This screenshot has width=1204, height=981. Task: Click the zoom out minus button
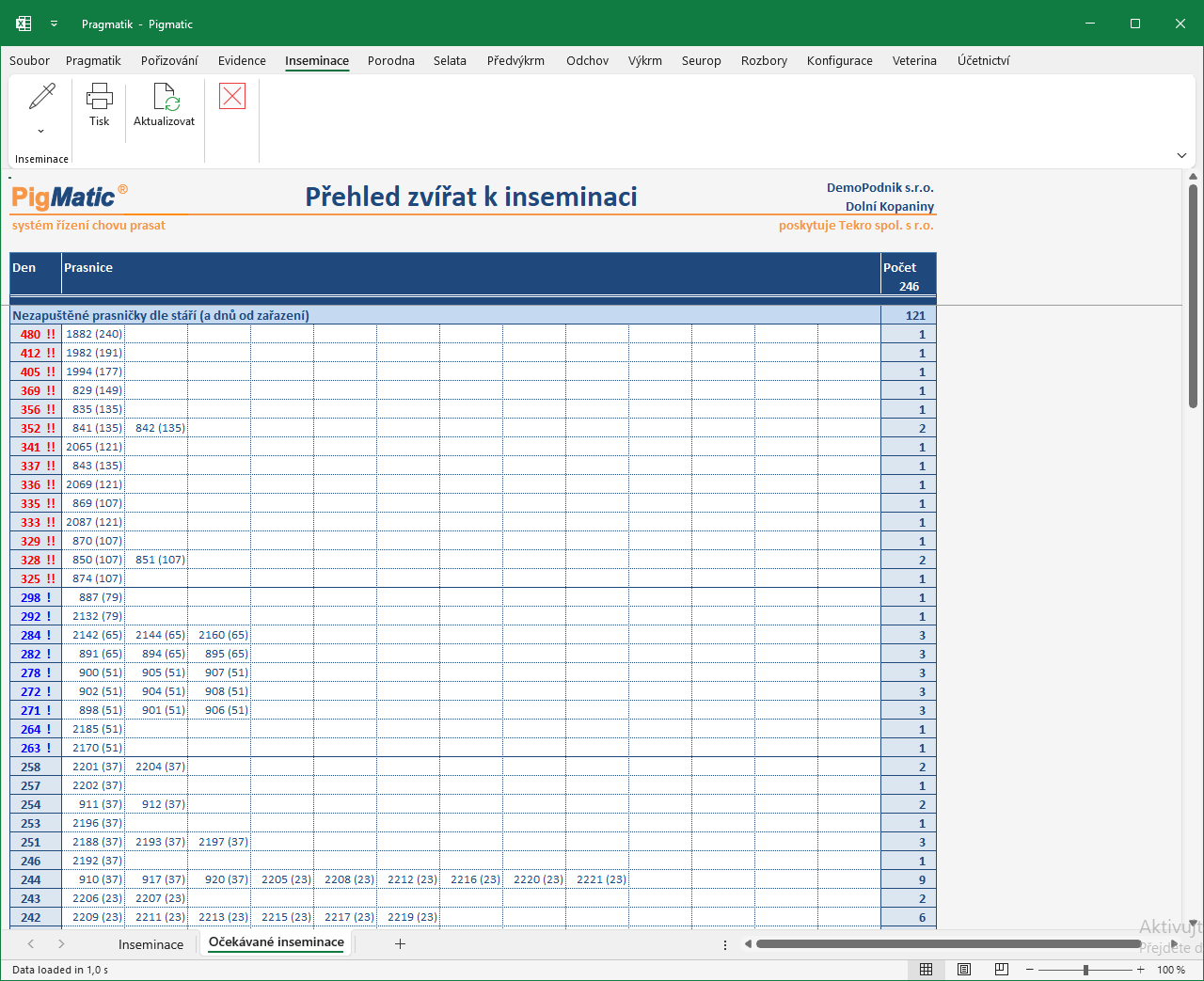1030,970
